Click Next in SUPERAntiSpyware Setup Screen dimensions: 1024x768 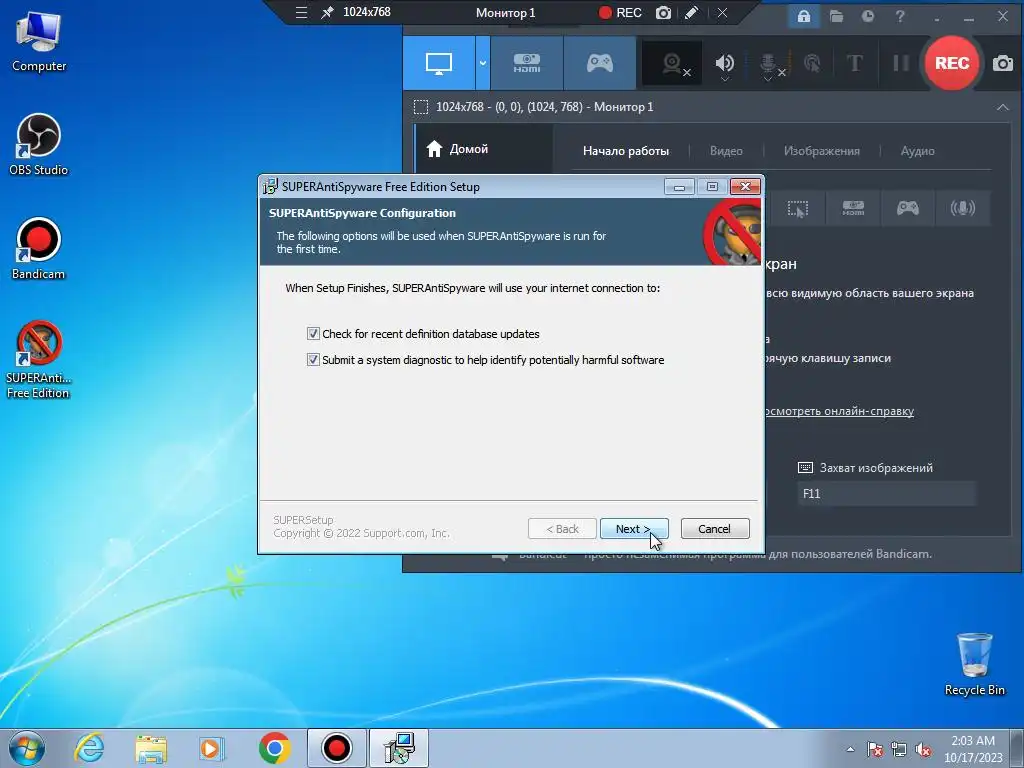point(633,529)
